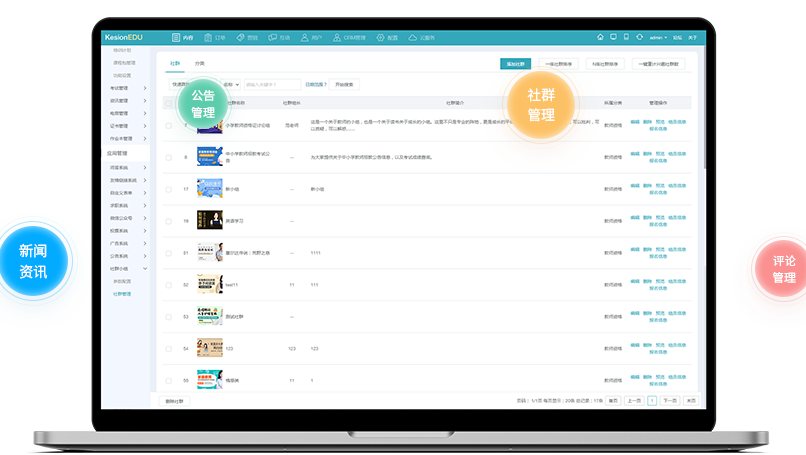The height and width of the screenshot is (455, 806).
Task: Select 社群管理 in the sidebar submenu
Action: tap(122, 294)
